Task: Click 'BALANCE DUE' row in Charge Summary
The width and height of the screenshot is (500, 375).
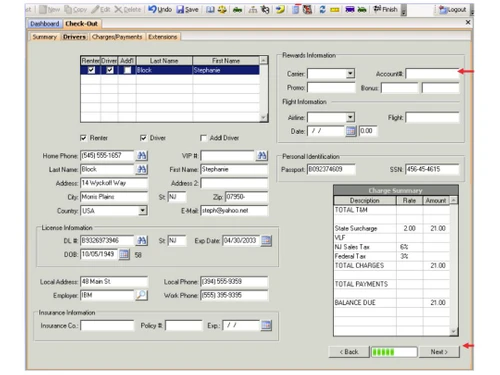Action: coord(392,303)
